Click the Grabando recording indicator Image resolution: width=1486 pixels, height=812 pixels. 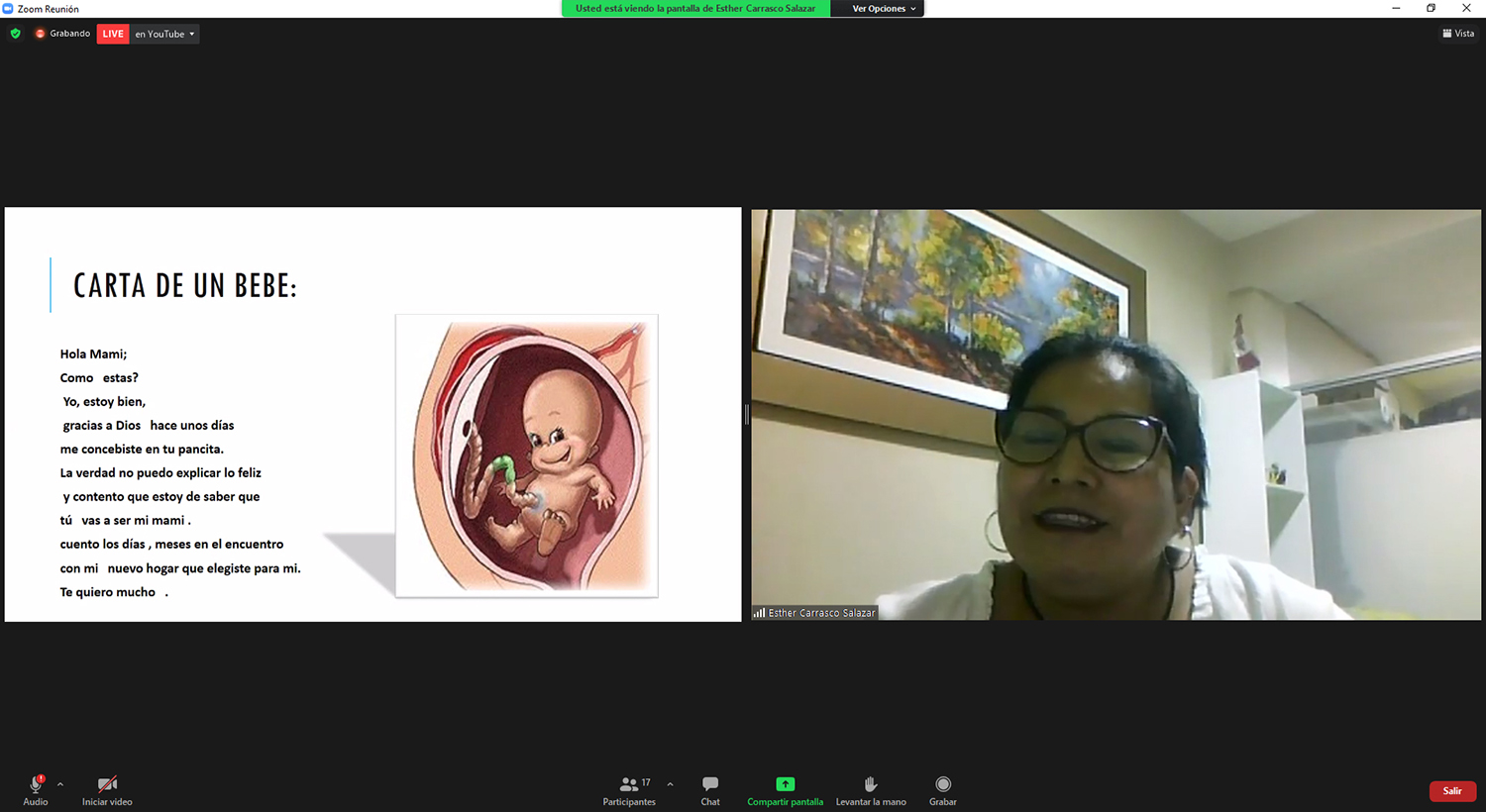(x=62, y=34)
